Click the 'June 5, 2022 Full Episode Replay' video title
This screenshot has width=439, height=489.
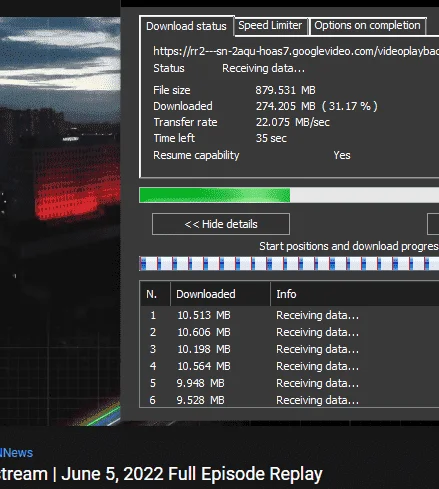point(192,474)
